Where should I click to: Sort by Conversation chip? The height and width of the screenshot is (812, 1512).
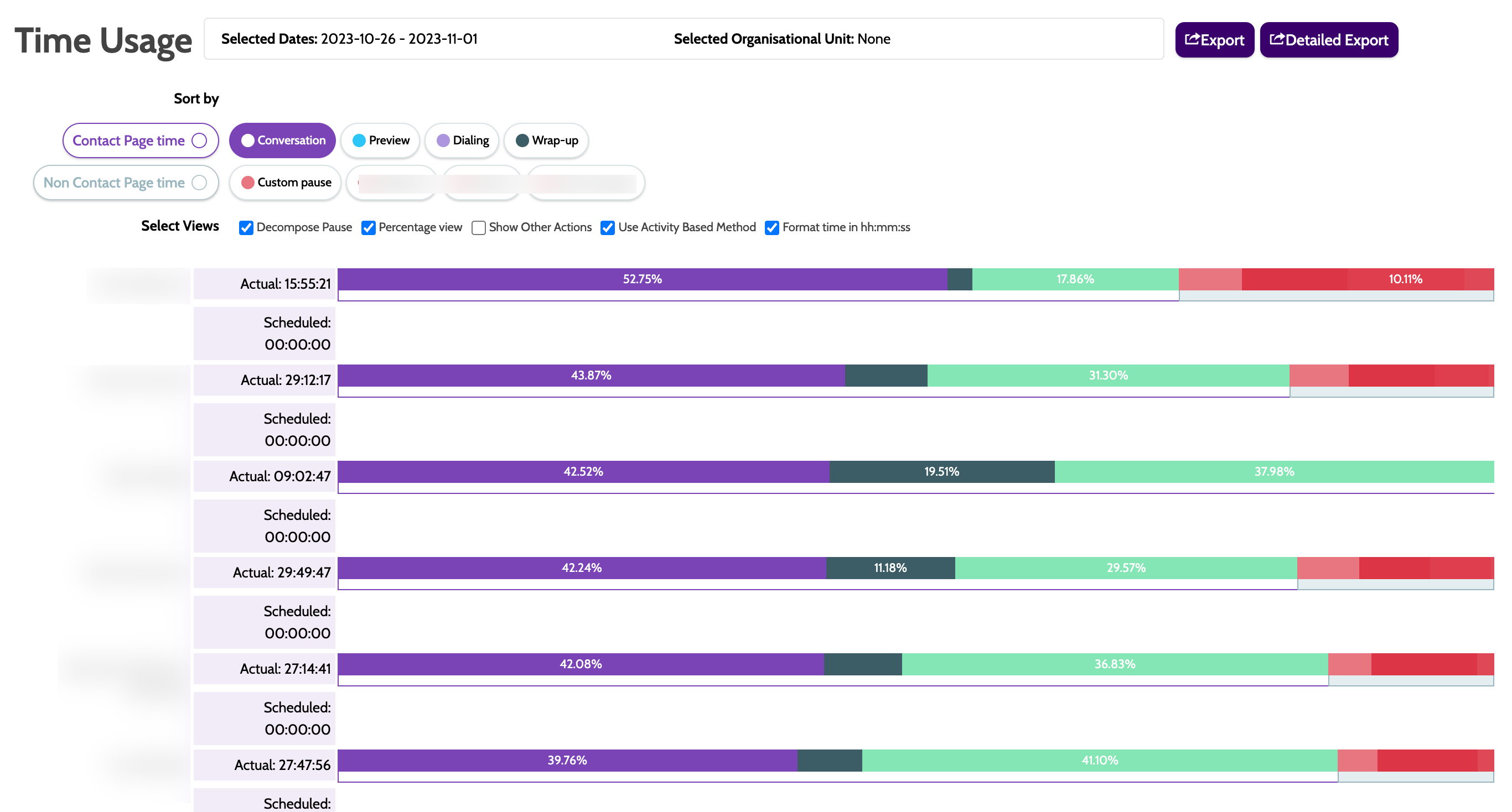282,140
